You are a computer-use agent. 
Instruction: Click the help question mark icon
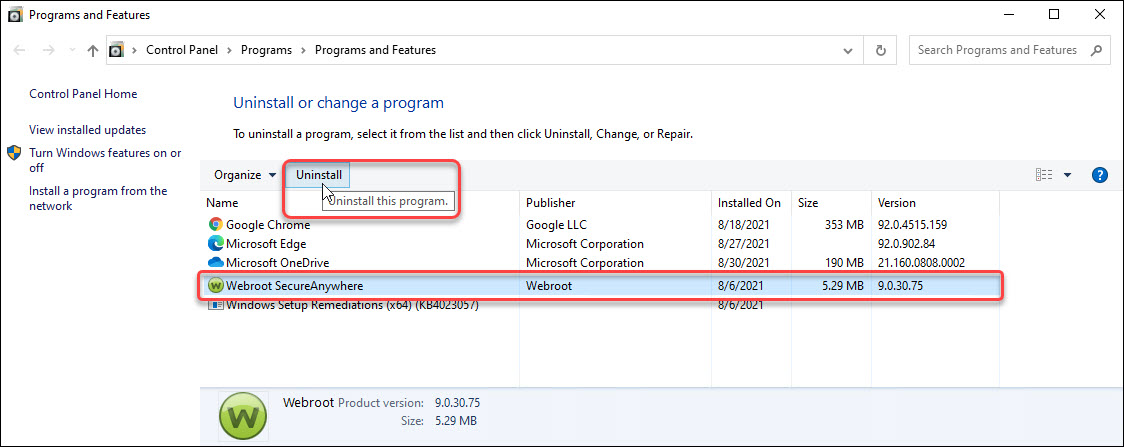1099,175
